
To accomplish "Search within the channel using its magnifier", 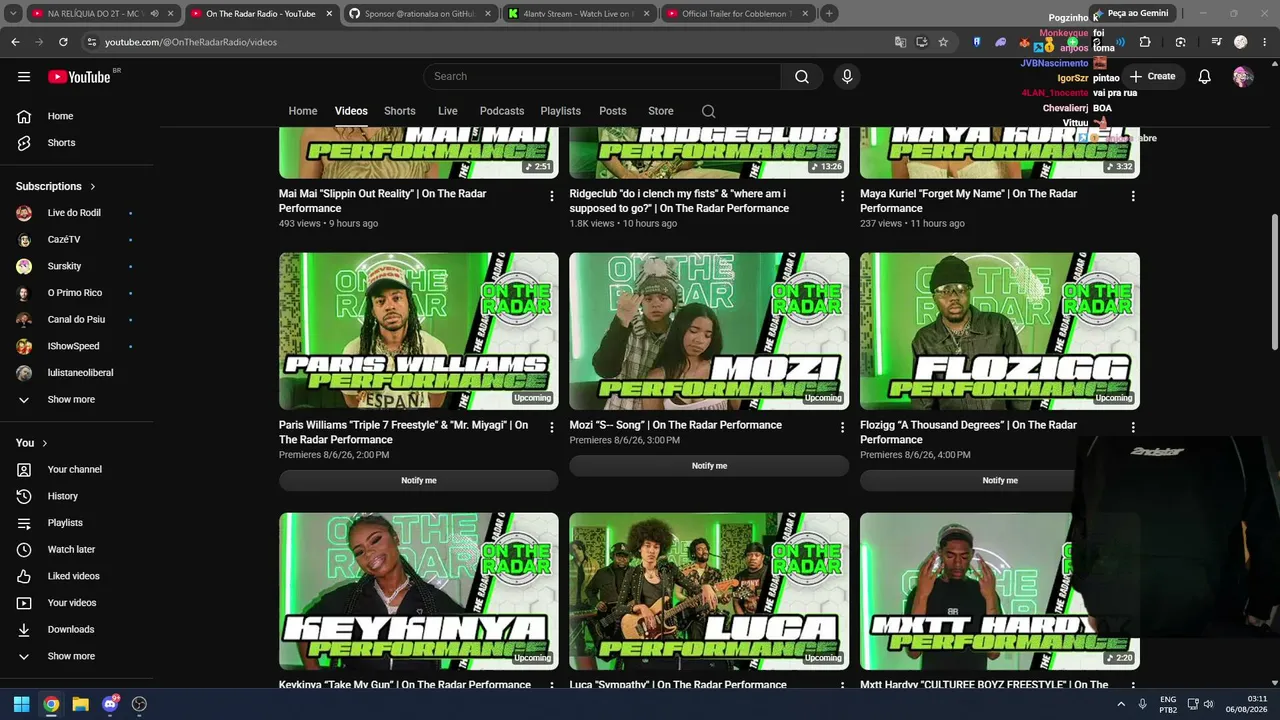I will point(709,111).
